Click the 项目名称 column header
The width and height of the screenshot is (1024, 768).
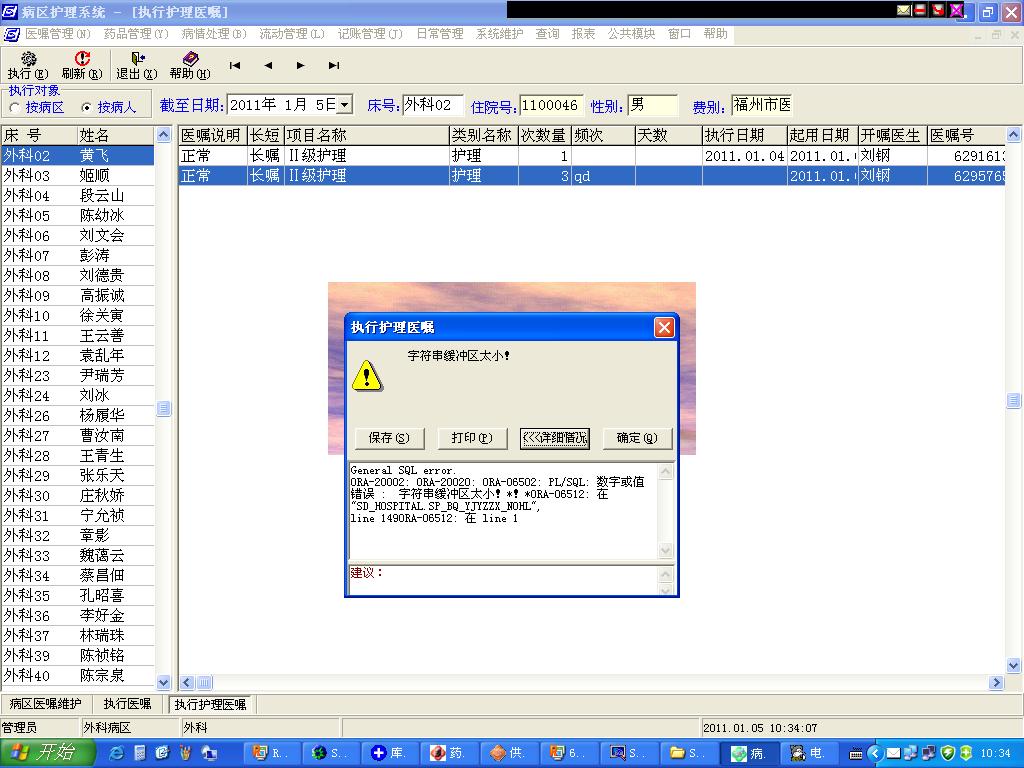[366, 135]
